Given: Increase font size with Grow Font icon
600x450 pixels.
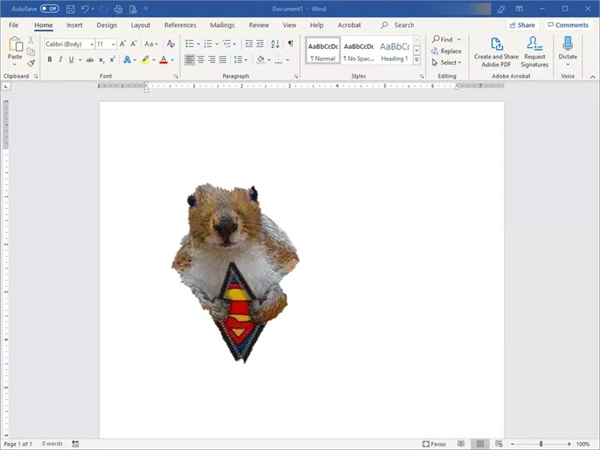Looking at the screenshot, I should point(122,44).
